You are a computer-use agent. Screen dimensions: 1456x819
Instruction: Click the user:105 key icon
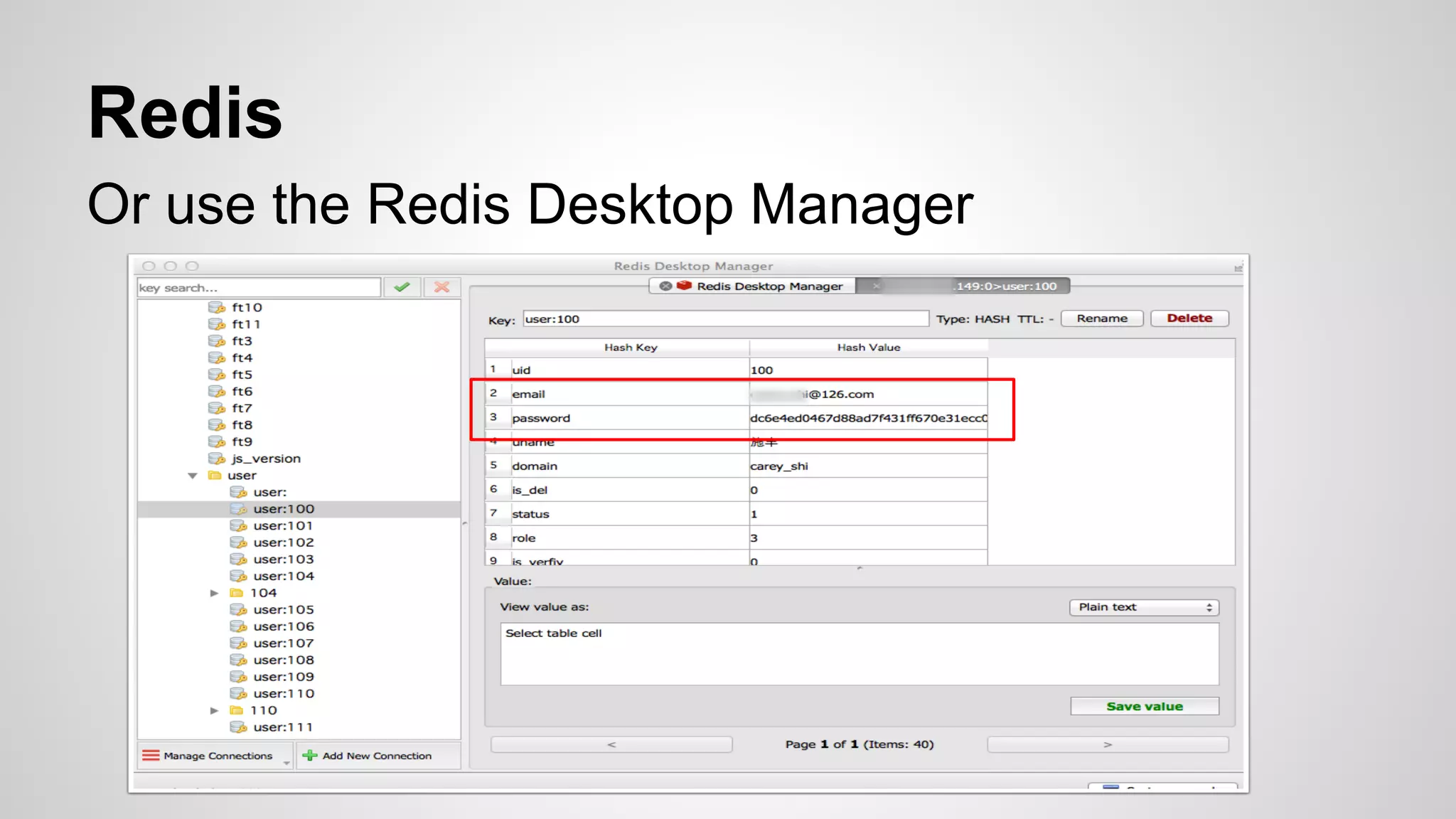click(x=238, y=610)
